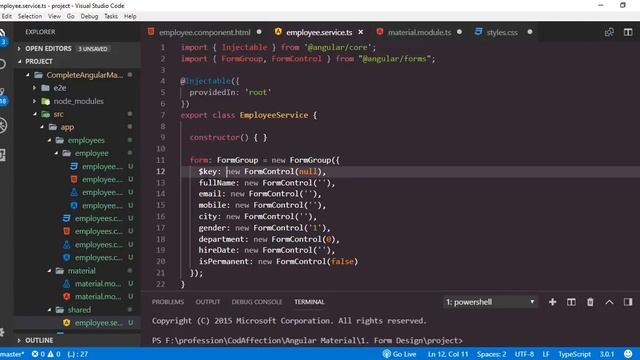Screen dimensions: 640x360
Task: Open the Debug menu
Action: click(89, 16)
